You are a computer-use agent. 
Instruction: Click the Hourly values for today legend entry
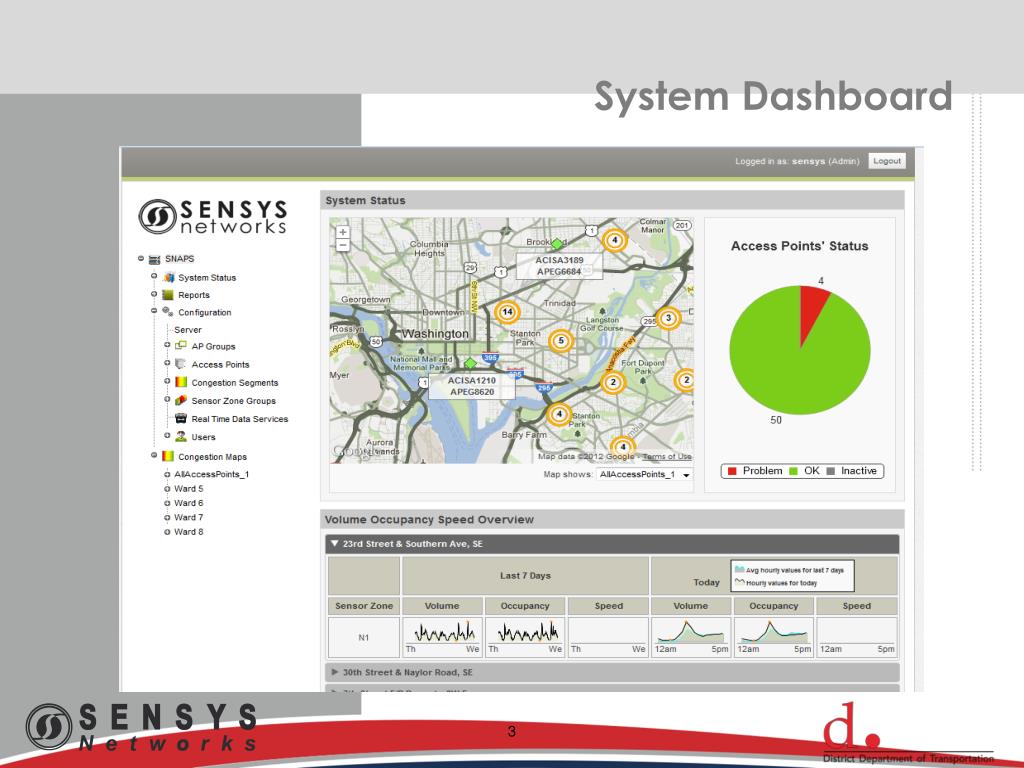point(776,583)
